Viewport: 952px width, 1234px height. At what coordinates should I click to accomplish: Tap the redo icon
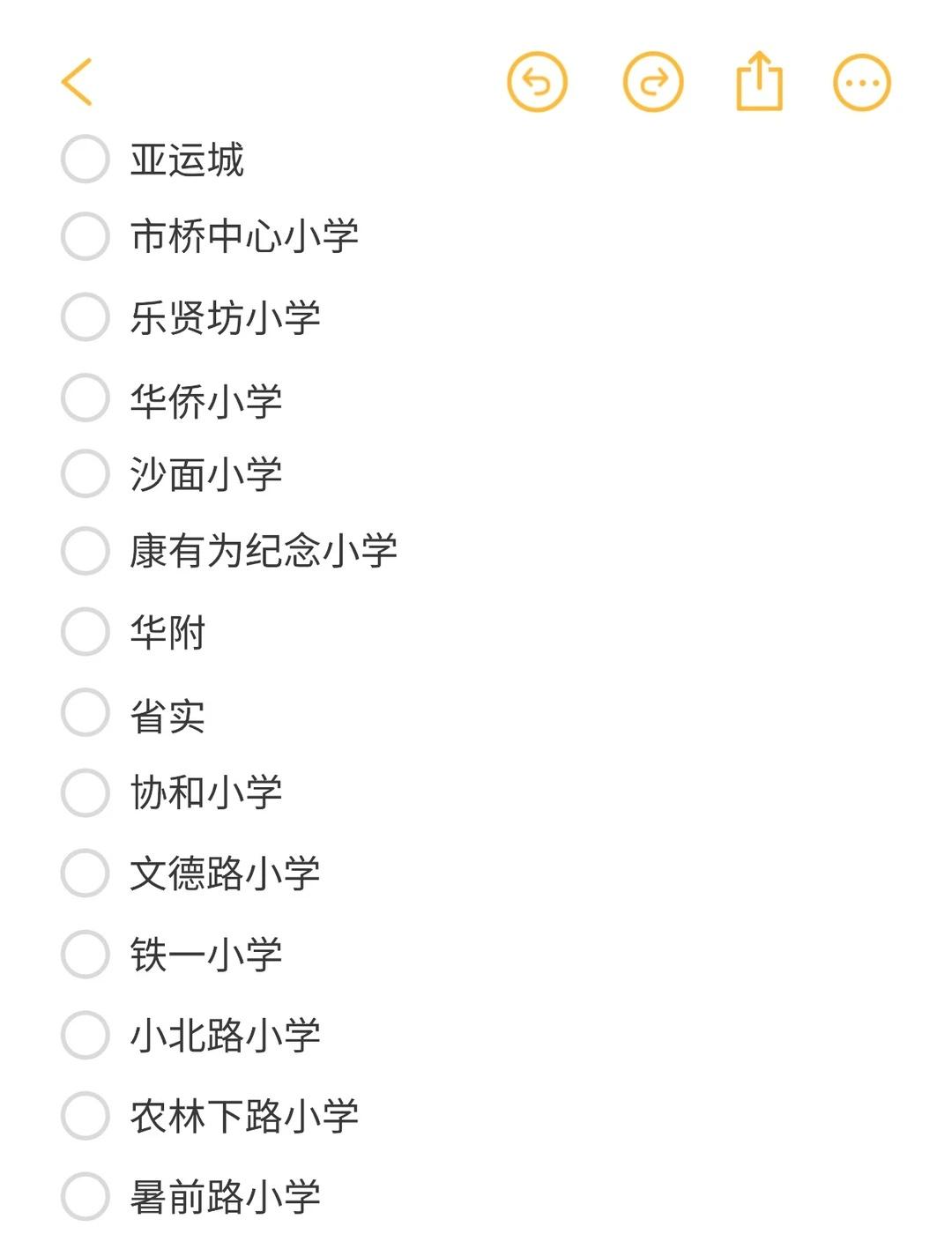click(x=653, y=82)
